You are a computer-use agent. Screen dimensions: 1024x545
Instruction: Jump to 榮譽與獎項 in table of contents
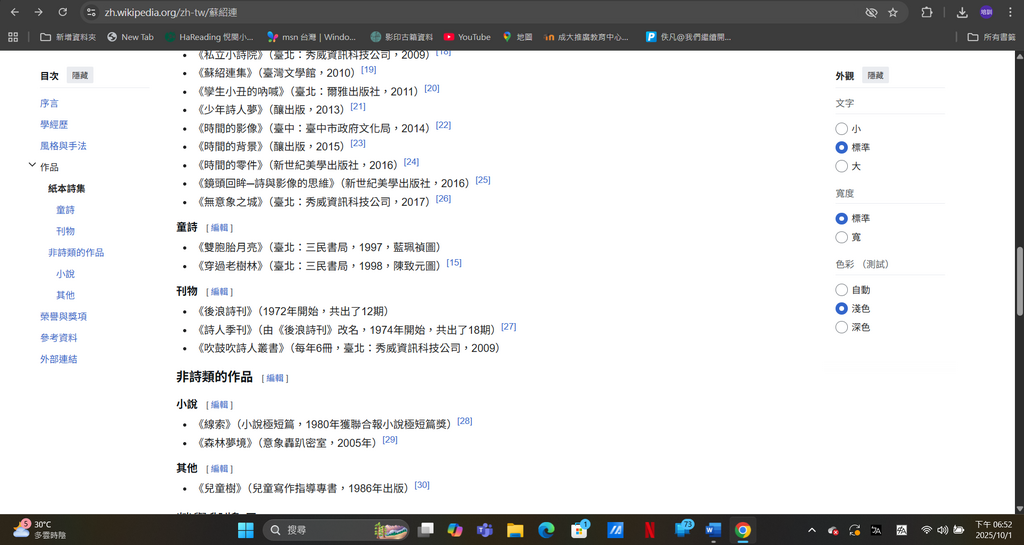63,316
